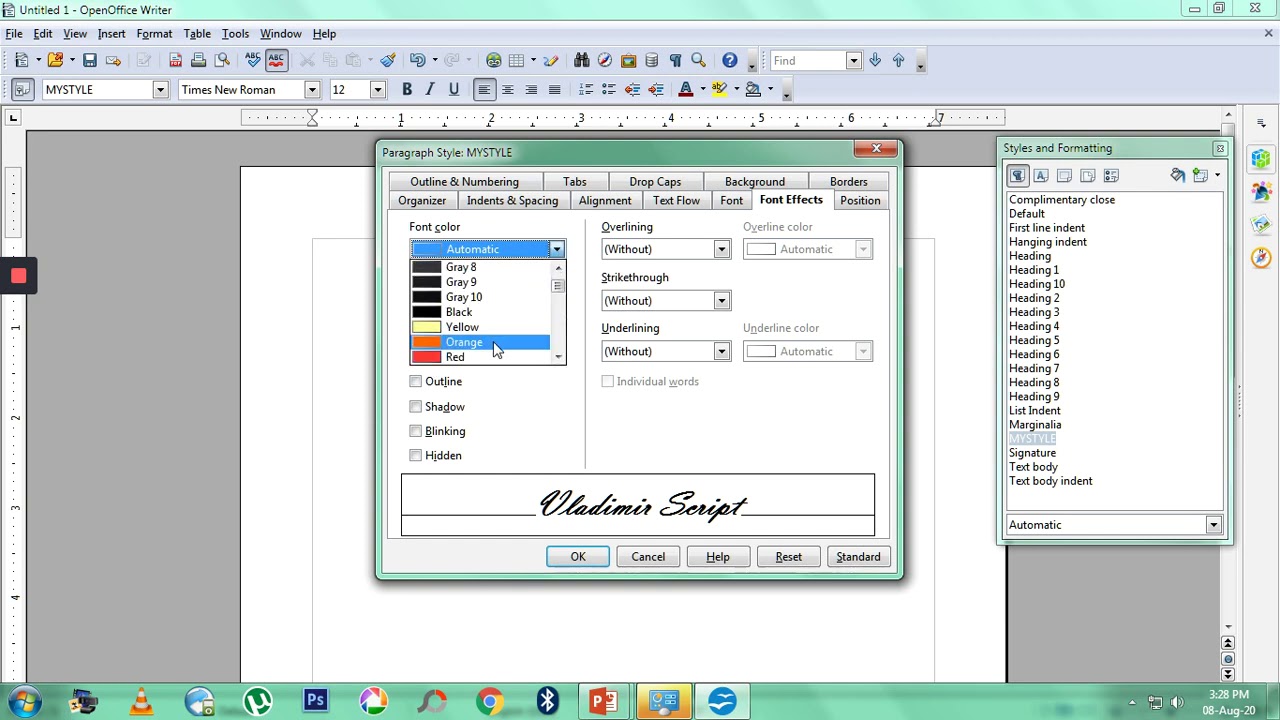Open the Insert menu
This screenshot has height=720, width=1280.
tap(111, 34)
